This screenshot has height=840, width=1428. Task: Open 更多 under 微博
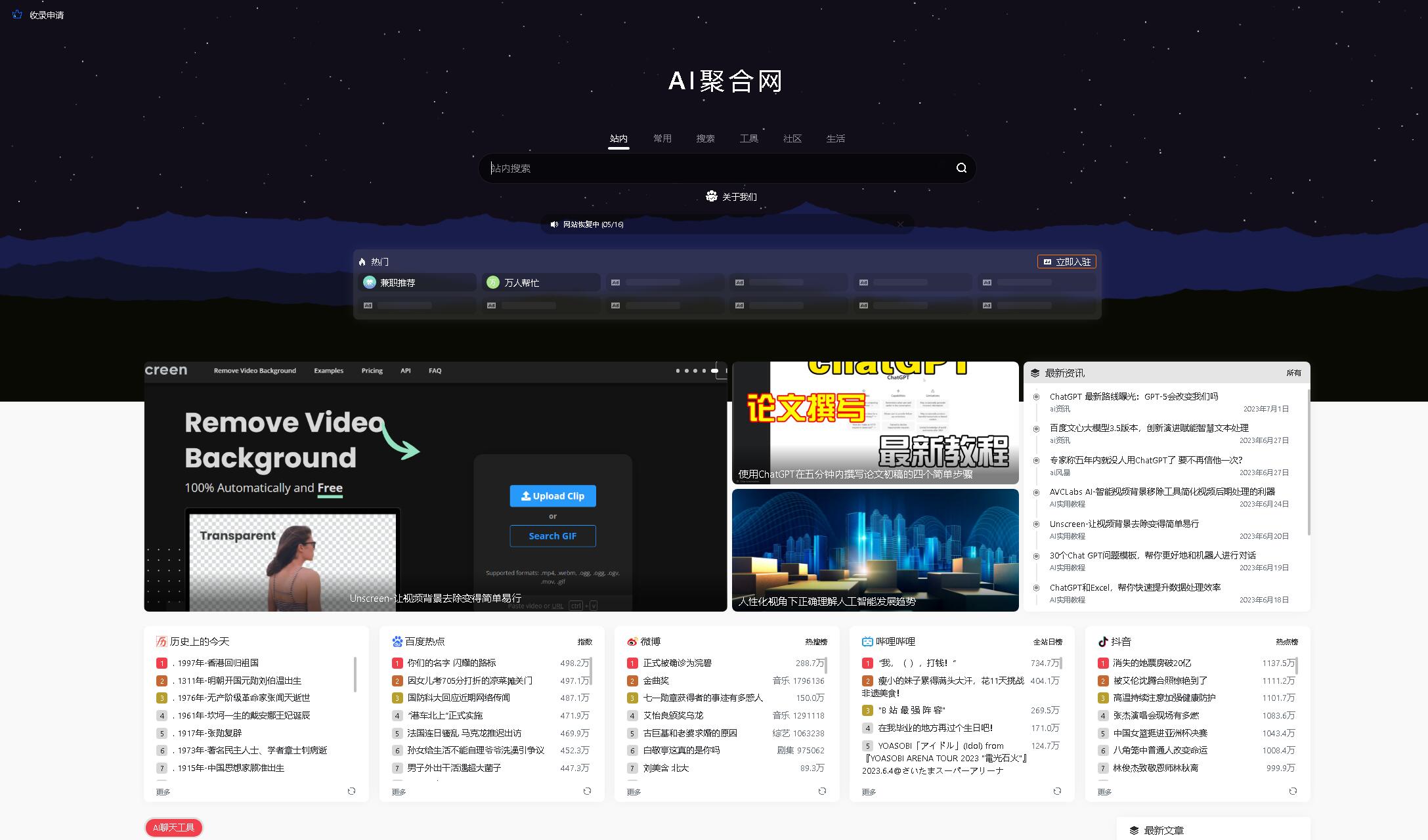coord(634,792)
